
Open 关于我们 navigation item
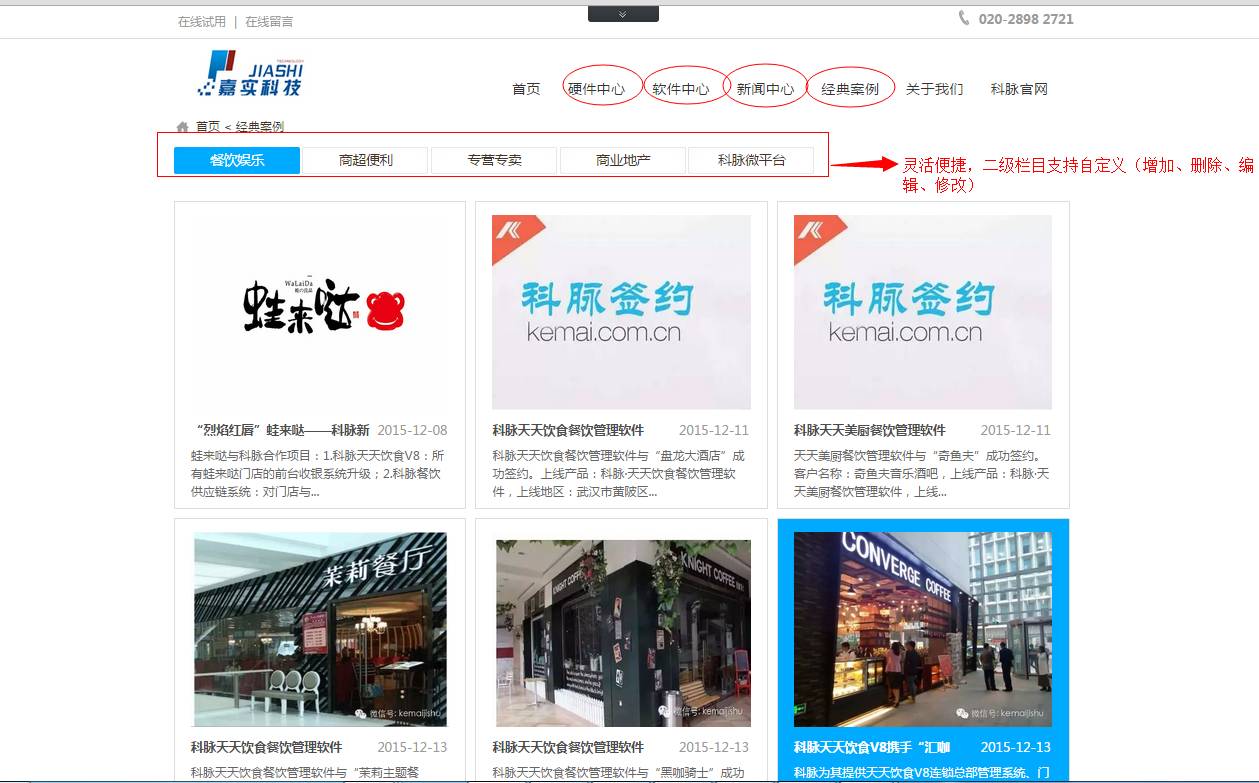tap(934, 89)
